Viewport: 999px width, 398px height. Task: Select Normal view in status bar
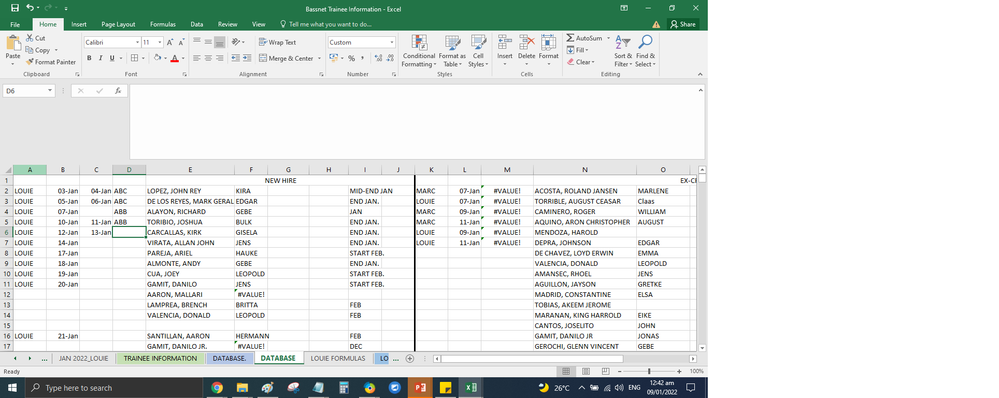[565, 371]
